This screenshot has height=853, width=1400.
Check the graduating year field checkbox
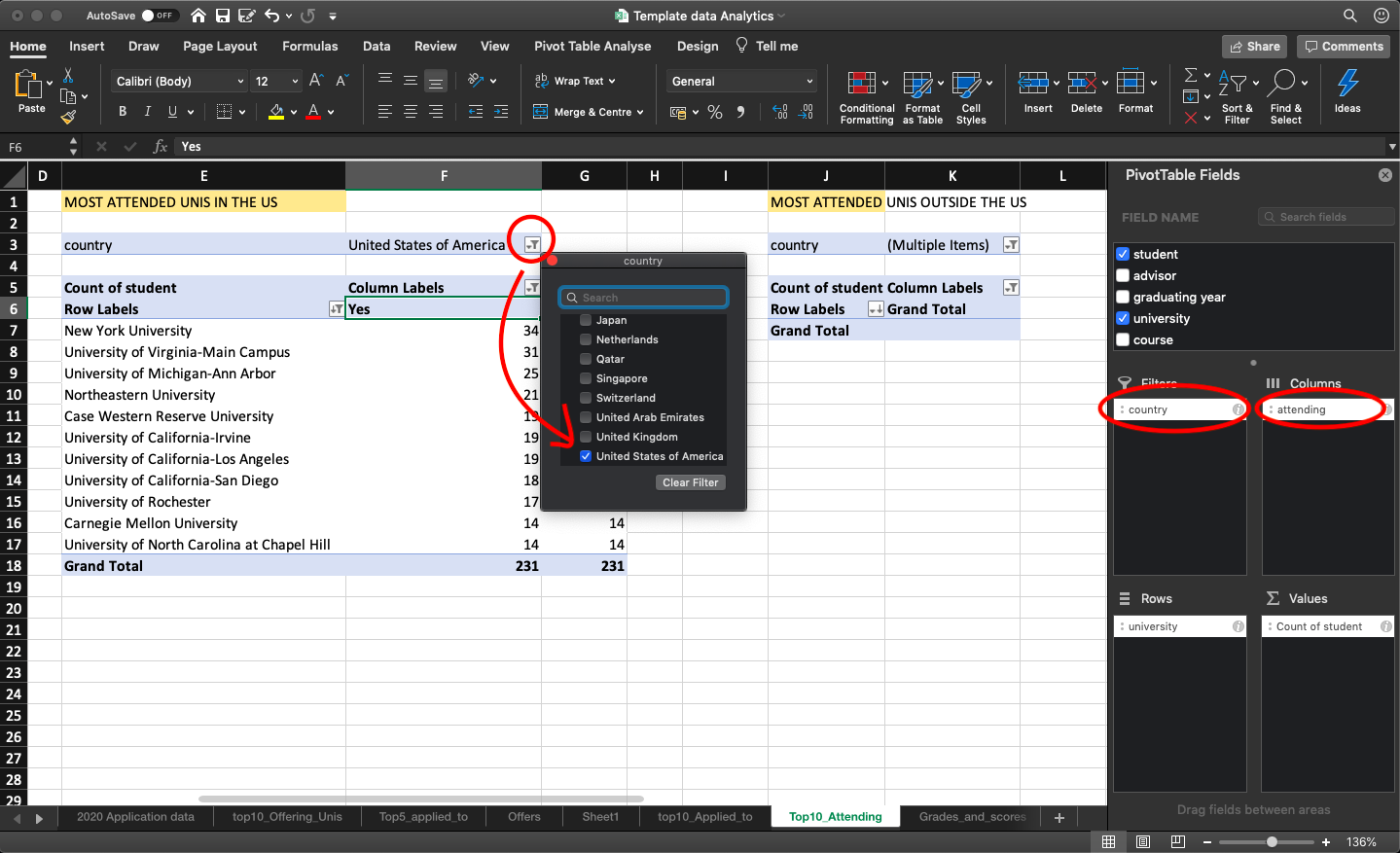click(1123, 297)
